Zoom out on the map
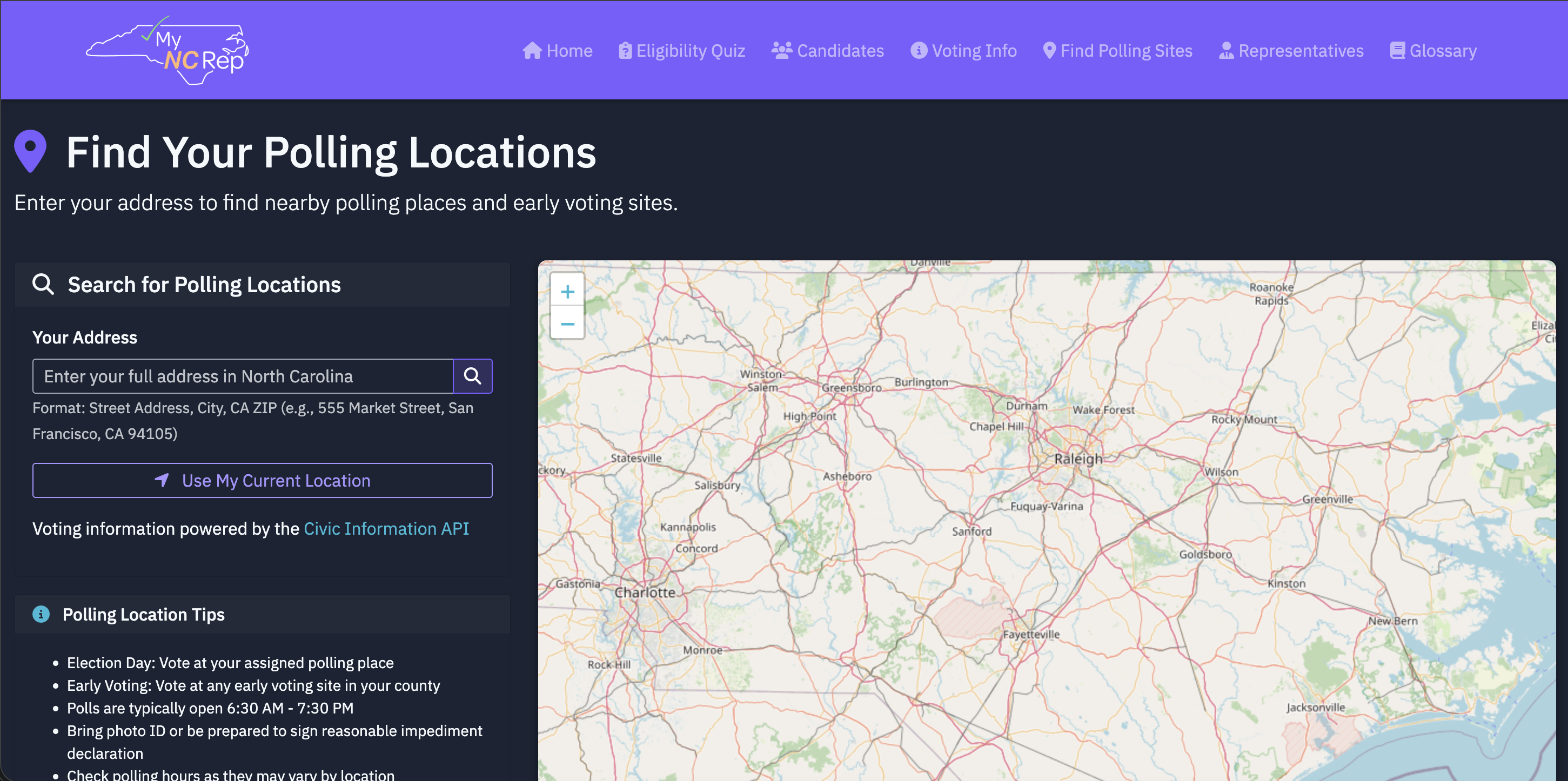 (x=567, y=324)
